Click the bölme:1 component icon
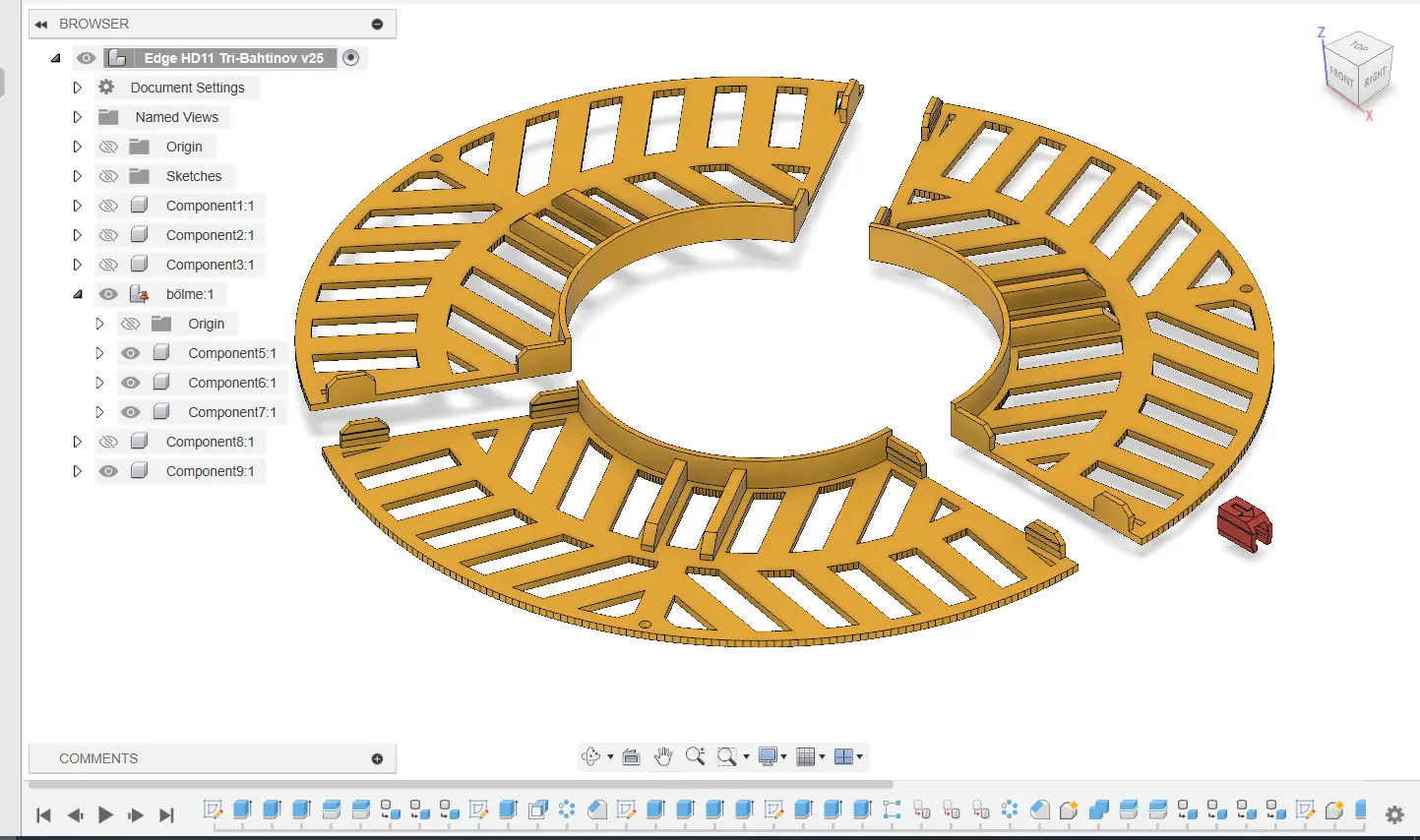Viewport: 1420px width, 840px height. tap(139, 294)
